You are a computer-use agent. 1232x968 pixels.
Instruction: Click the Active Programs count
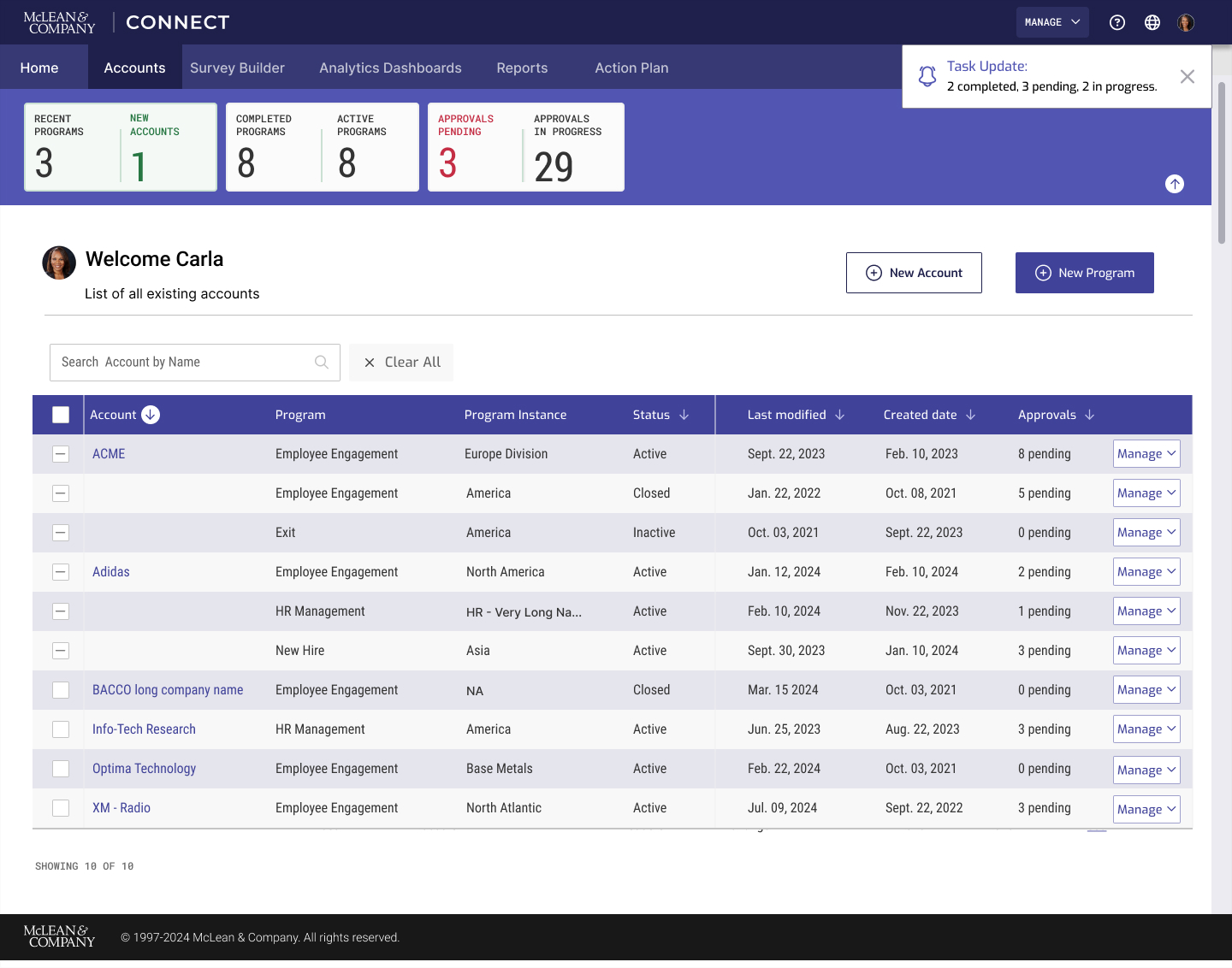(x=346, y=163)
